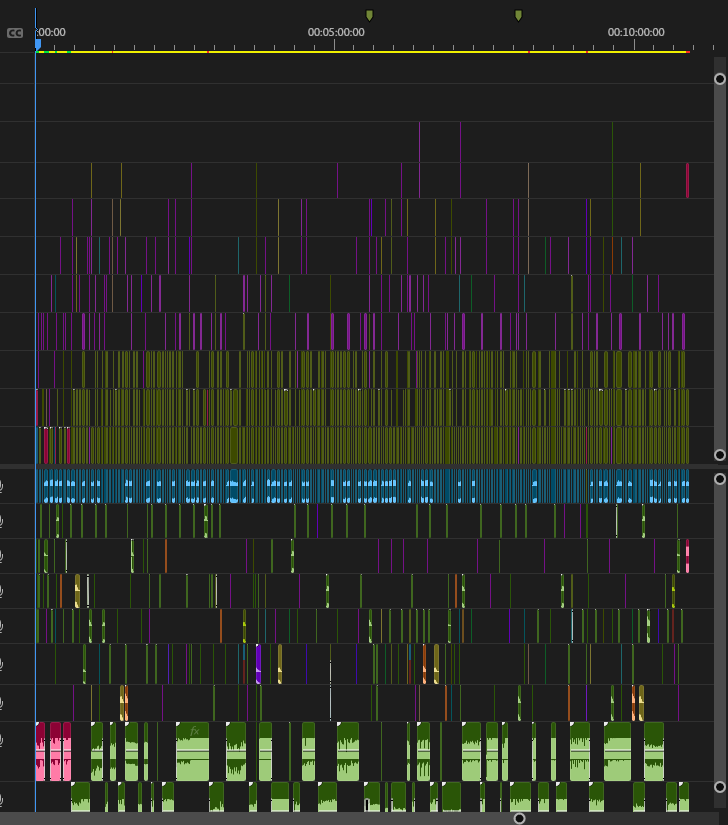Viewport: 728px width, 825px height.
Task: Jump to the 00:10:00:00 ruler mark
Action: coord(636,32)
